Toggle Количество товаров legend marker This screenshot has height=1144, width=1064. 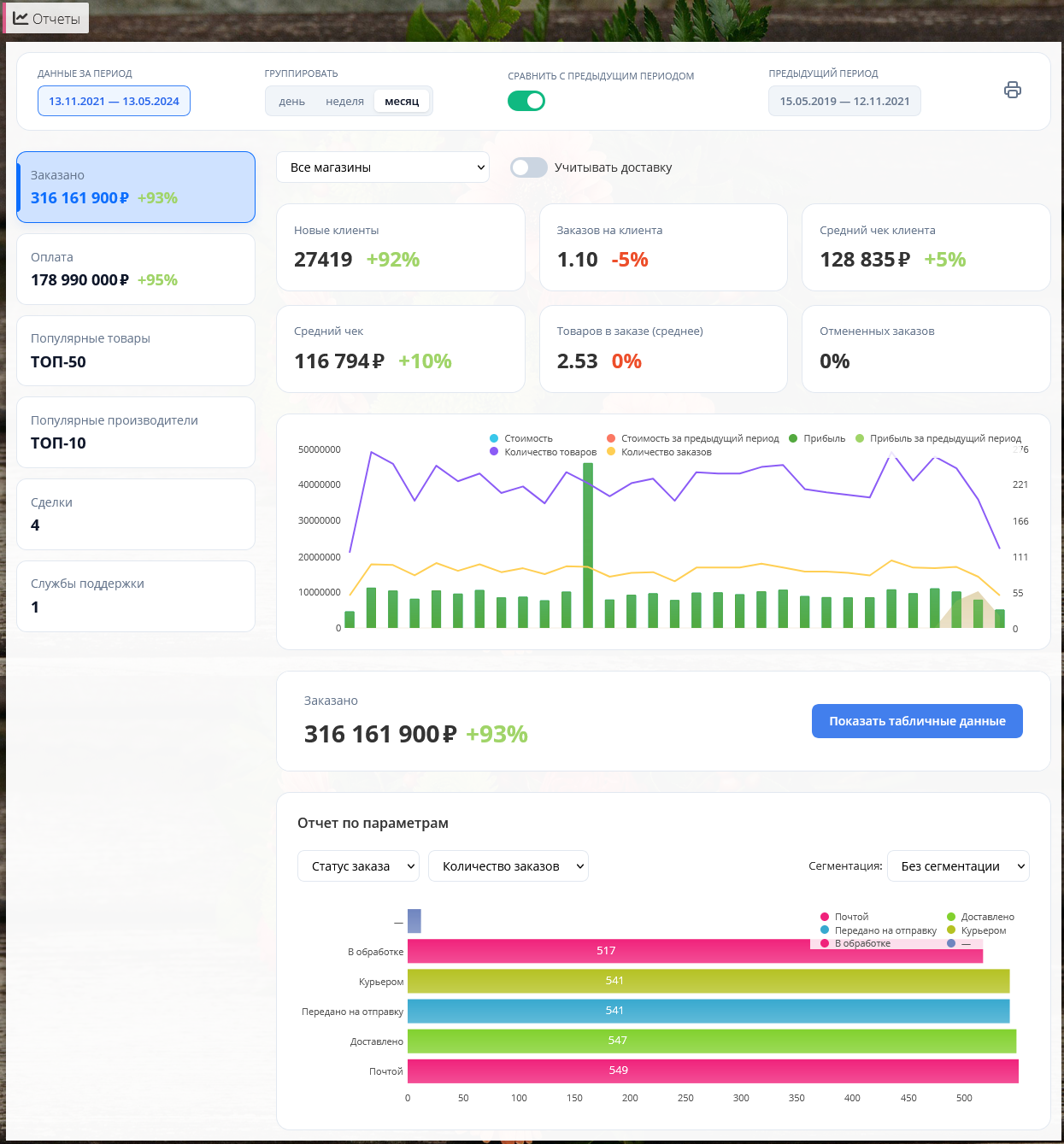494,452
